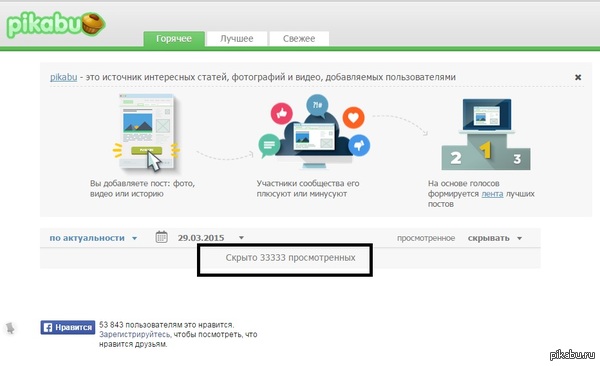The width and height of the screenshot is (600, 366).
Task: Click the add-post illustration with cursor
Action: (x=147, y=132)
